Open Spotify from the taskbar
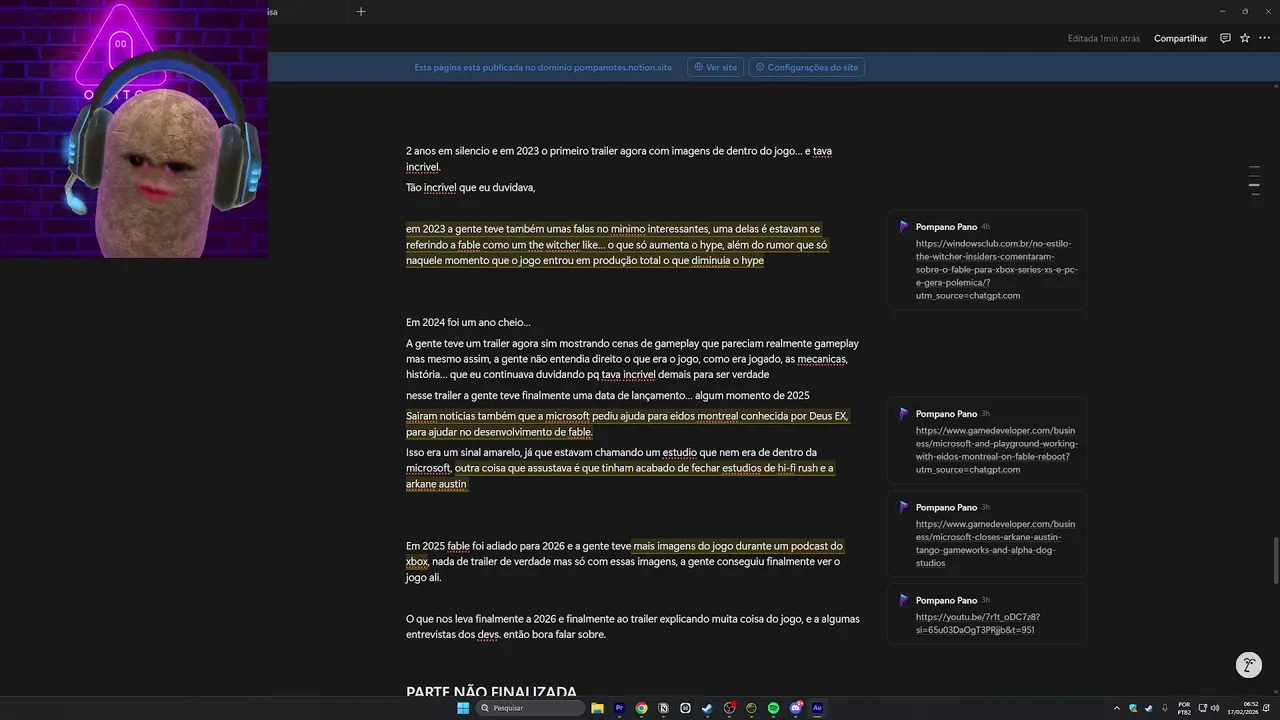 point(773,708)
